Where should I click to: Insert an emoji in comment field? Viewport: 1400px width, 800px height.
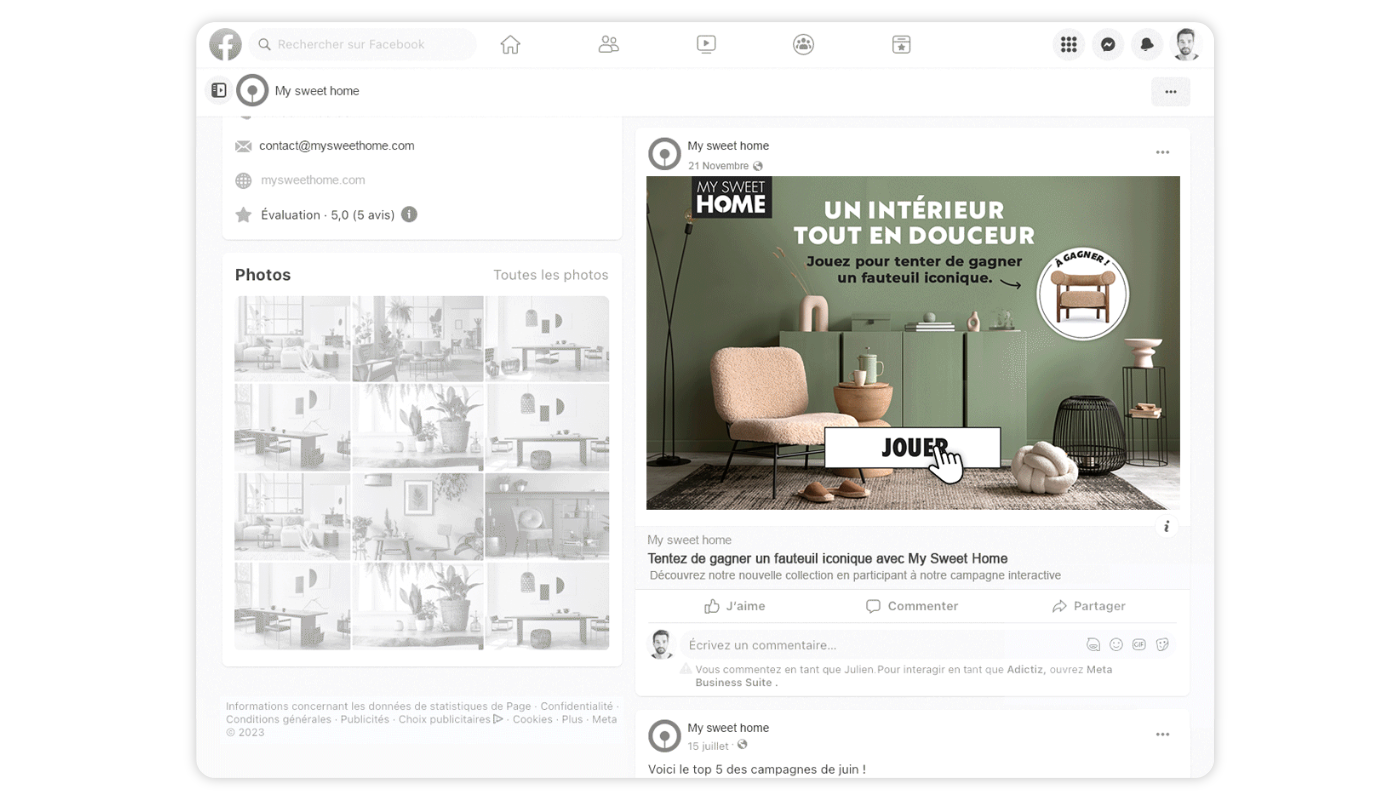(1116, 645)
